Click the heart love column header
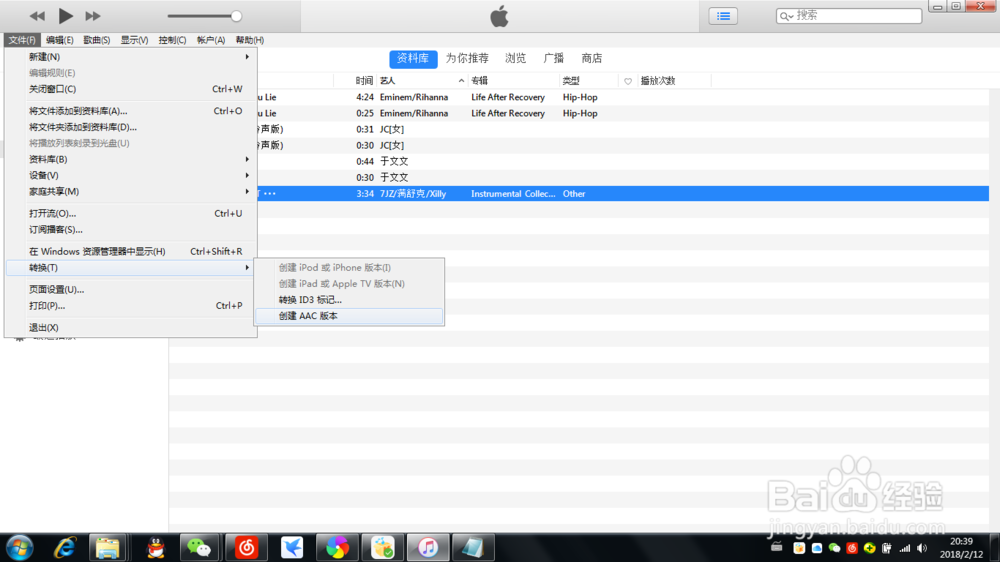This screenshot has width=1000, height=562. (x=628, y=81)
